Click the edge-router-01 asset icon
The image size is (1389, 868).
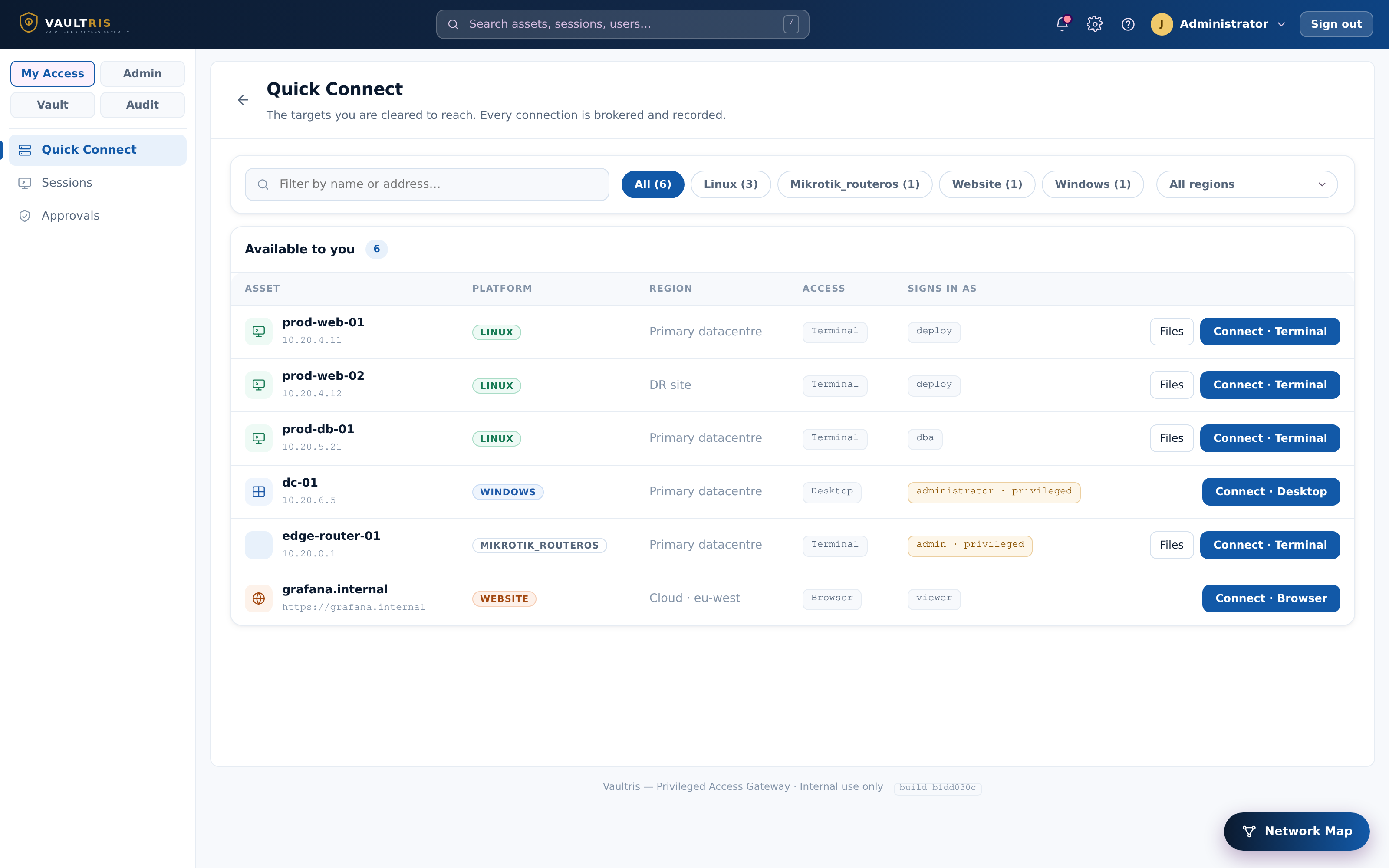click(x=259, y=546)
